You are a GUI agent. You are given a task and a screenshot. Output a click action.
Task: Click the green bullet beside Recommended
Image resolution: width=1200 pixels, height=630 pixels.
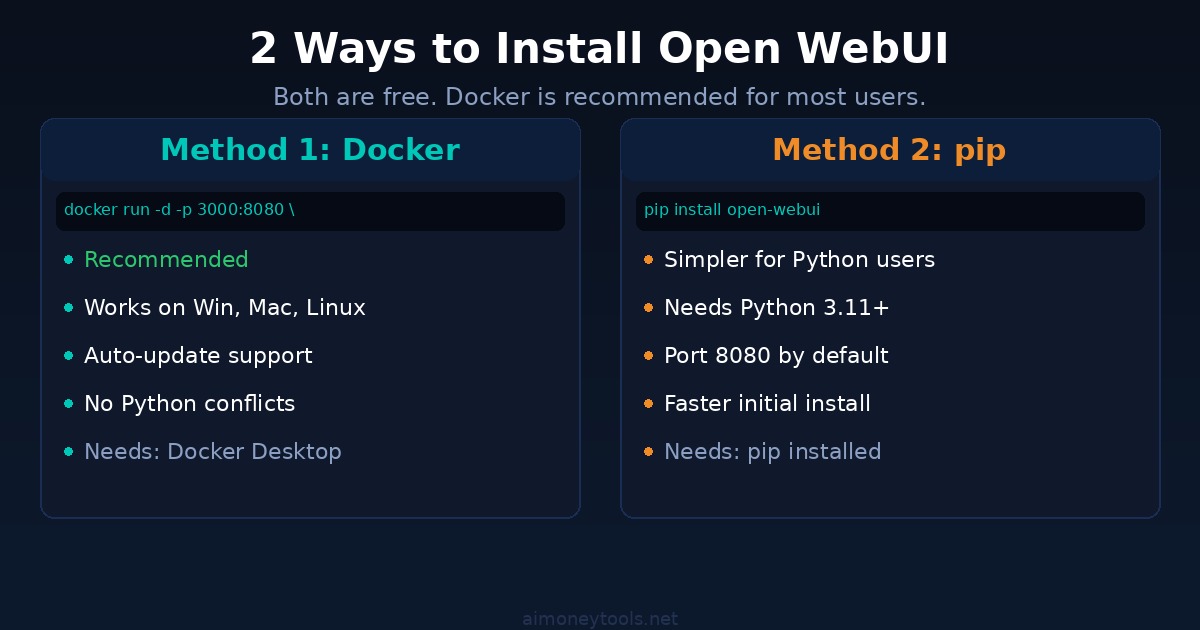69,260
